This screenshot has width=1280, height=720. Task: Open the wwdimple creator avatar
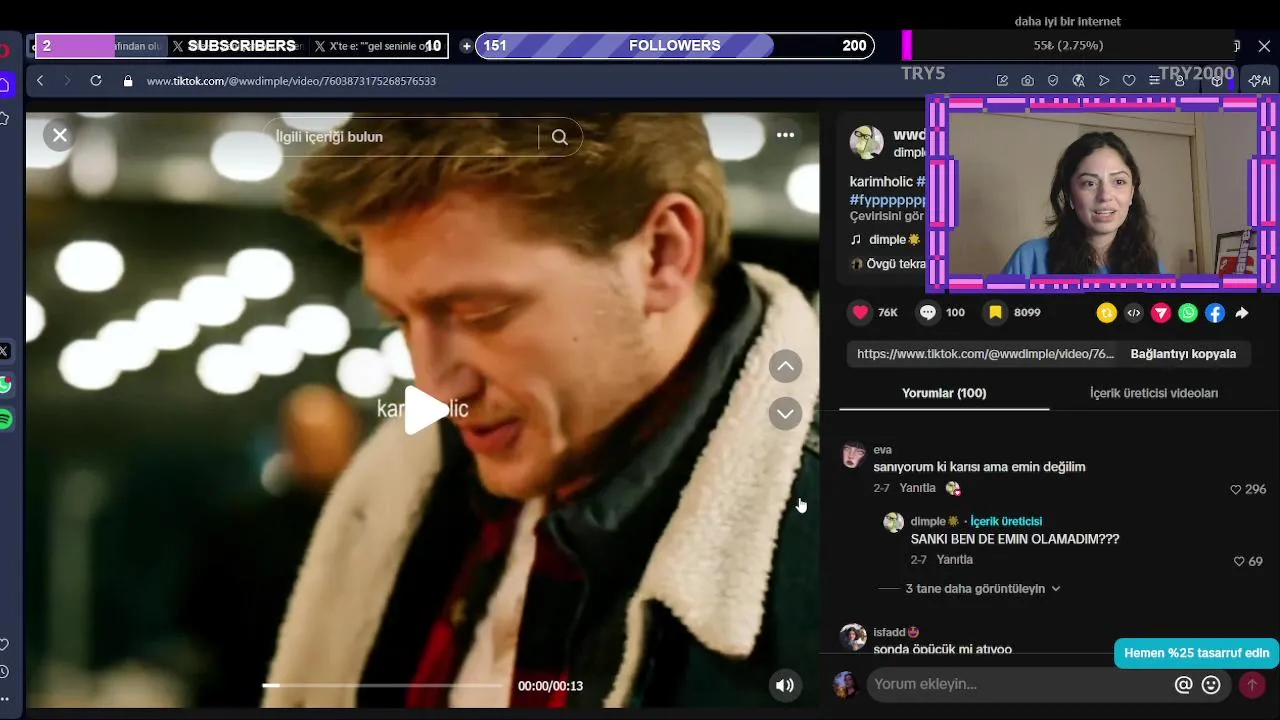point(866,142)
